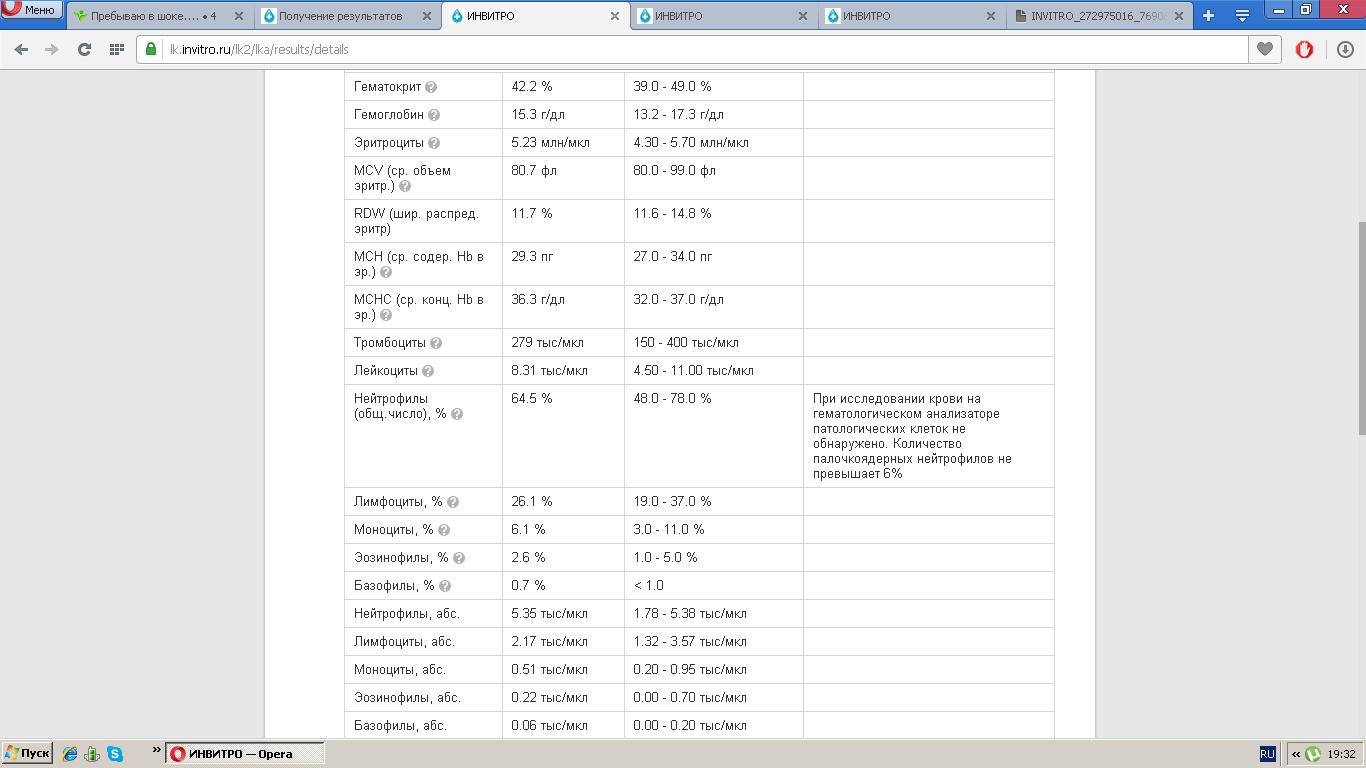Open the red Adblock hand extension icon
The width and height of the screenshot is (1366, 768).
pyautogui.click(x=1304, y=49)
